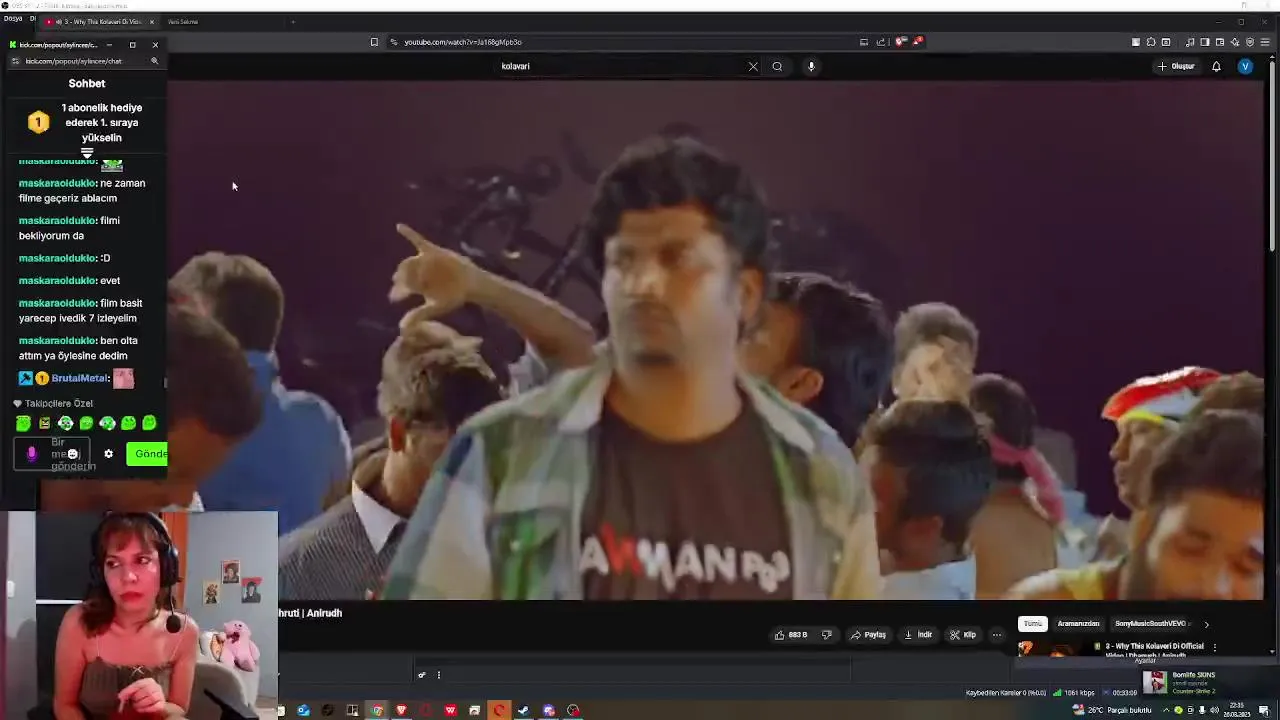Open the three-dot menu in OBS bottom bar
The width and height of the screenshot is (1280, 720).
point(438,675)
